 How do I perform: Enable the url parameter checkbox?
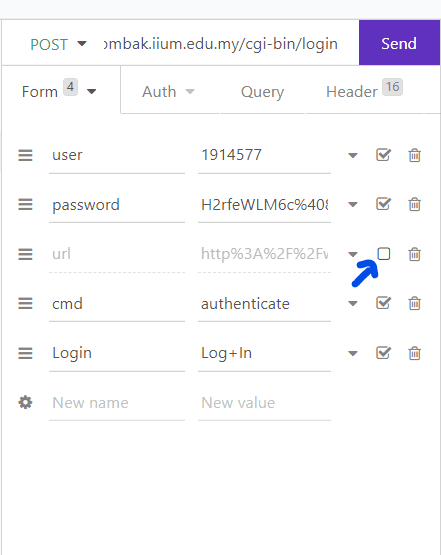pos(384,254)
